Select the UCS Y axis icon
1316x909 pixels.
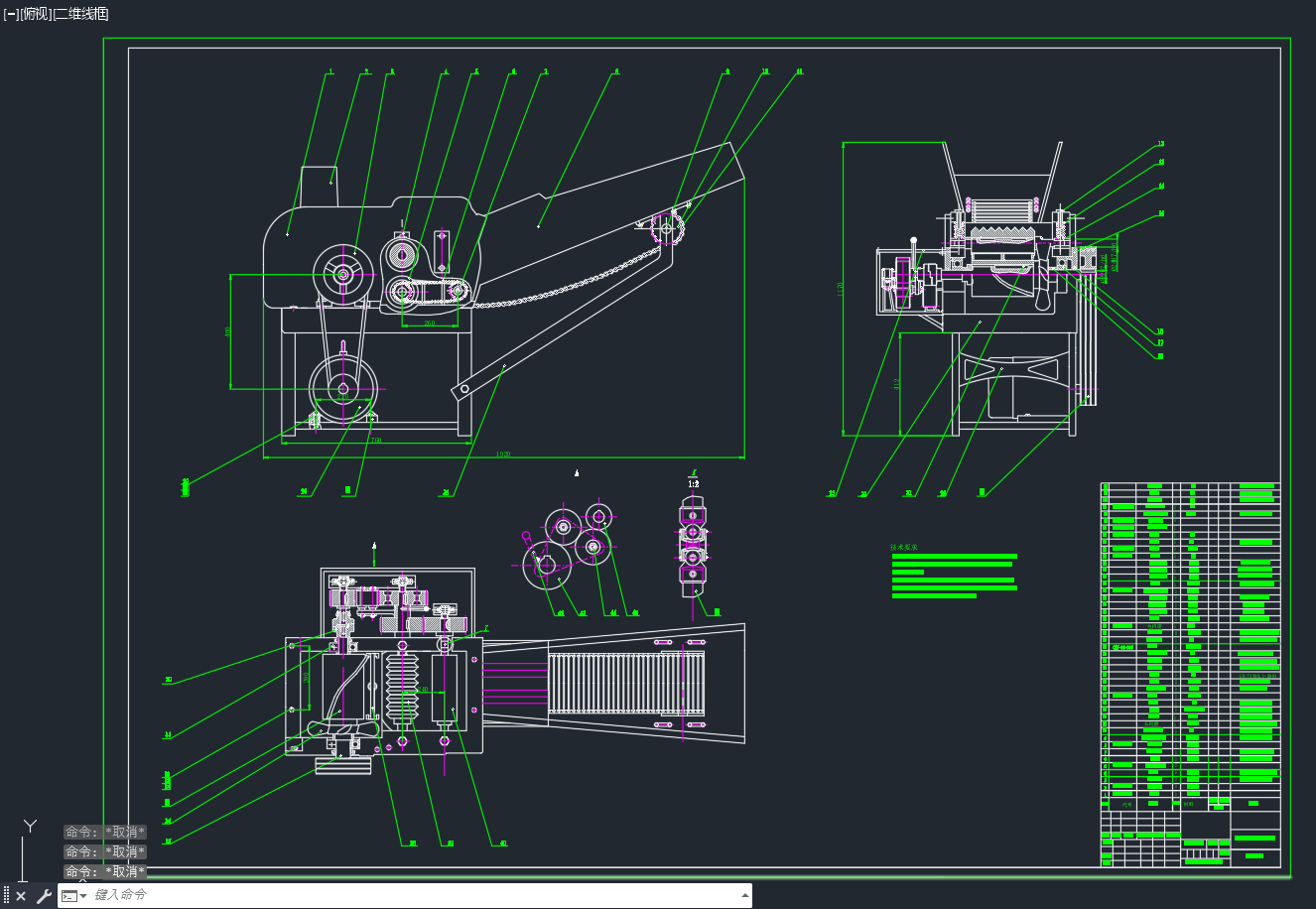[30, 826]
